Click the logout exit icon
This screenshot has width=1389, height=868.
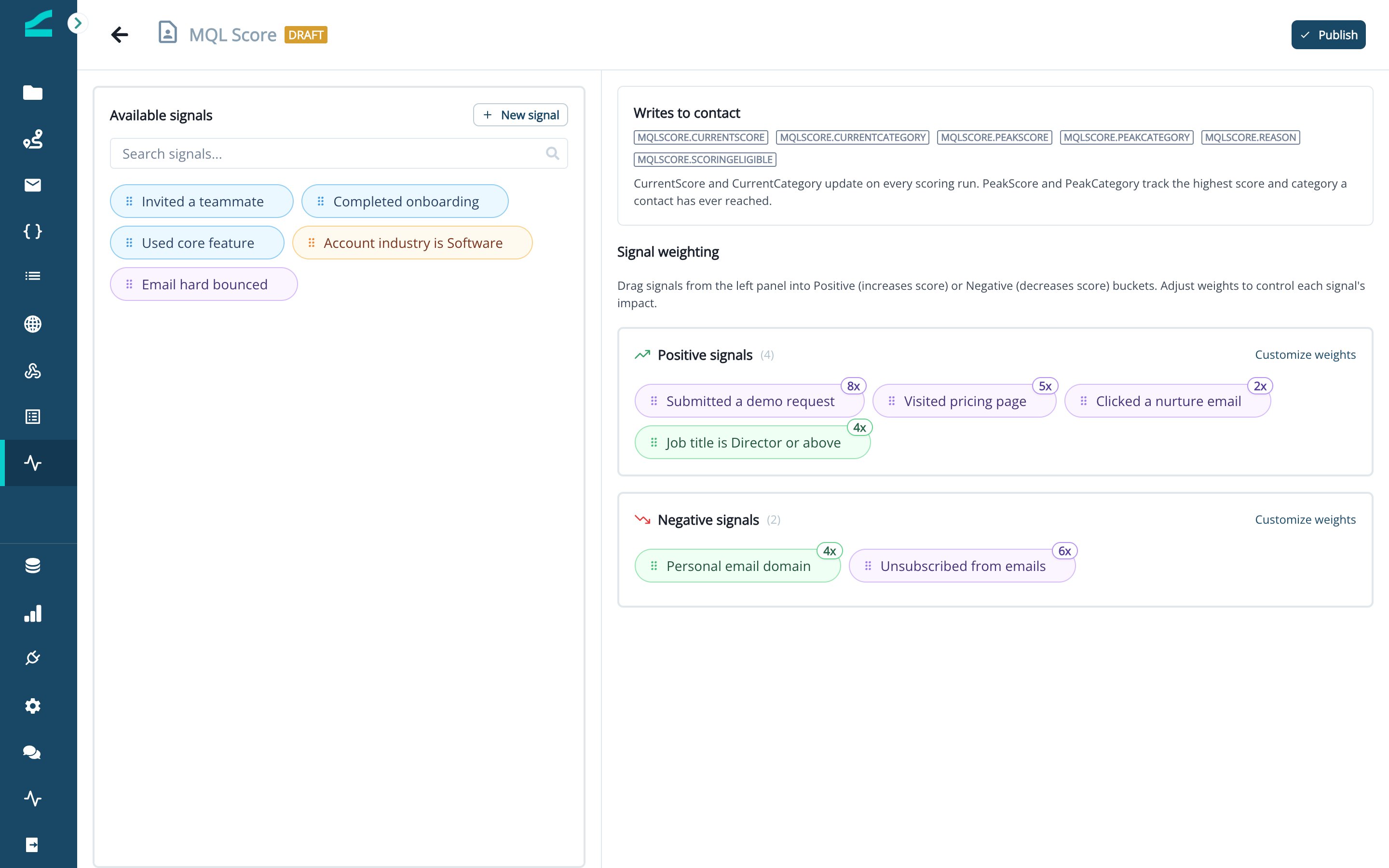(x=33, y=844)
